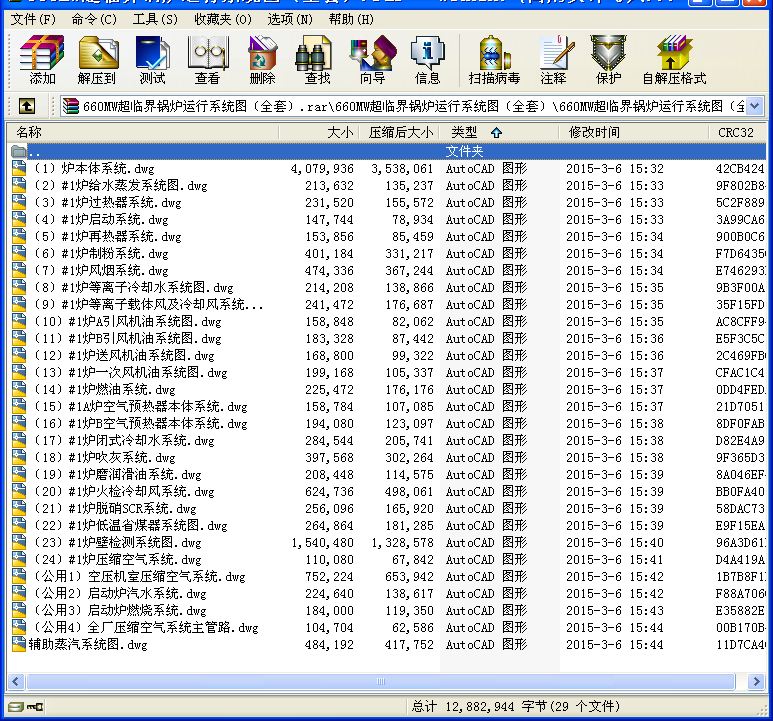Click the 删除 (Delete) toolbar icon
773x721 pixels.
tap(262, 53)
